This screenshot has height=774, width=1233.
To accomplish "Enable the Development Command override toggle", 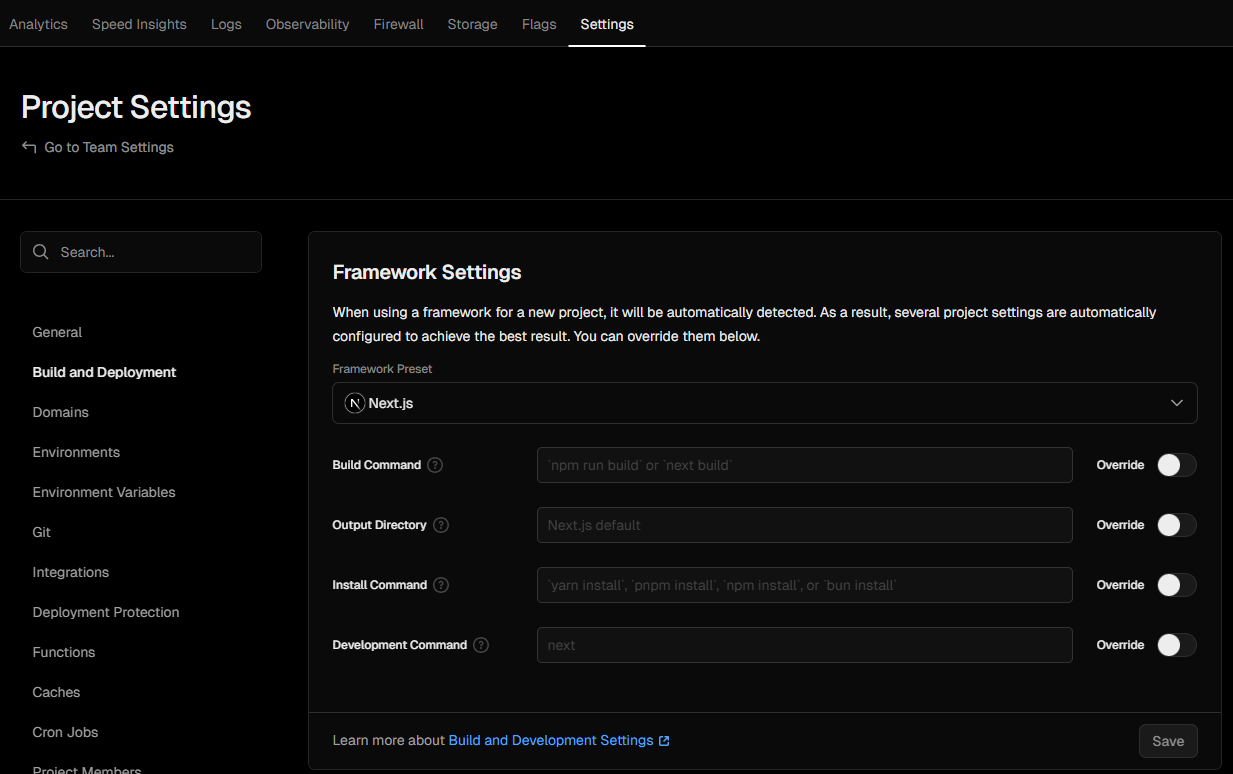I will point(1176,645).
